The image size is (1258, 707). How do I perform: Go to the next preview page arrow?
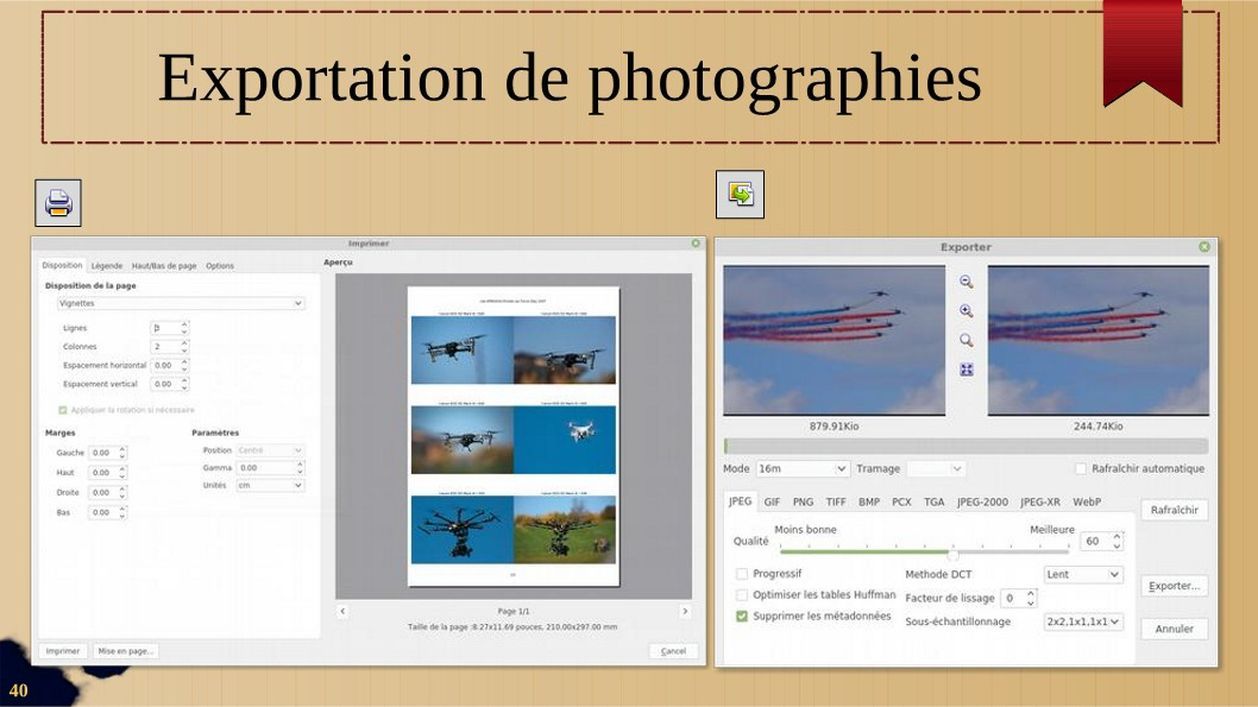coord(685,611)
